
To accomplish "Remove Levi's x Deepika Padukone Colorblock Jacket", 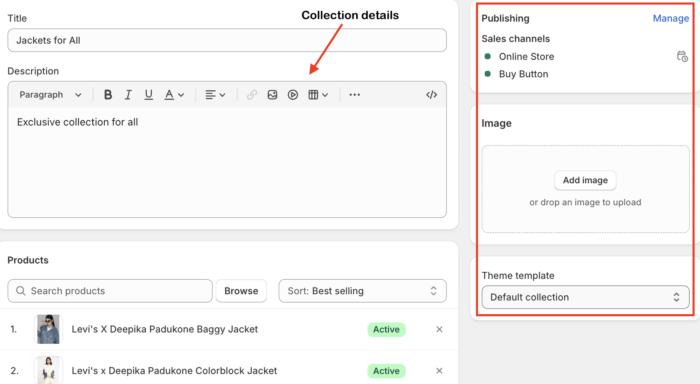I will (439, 371).
